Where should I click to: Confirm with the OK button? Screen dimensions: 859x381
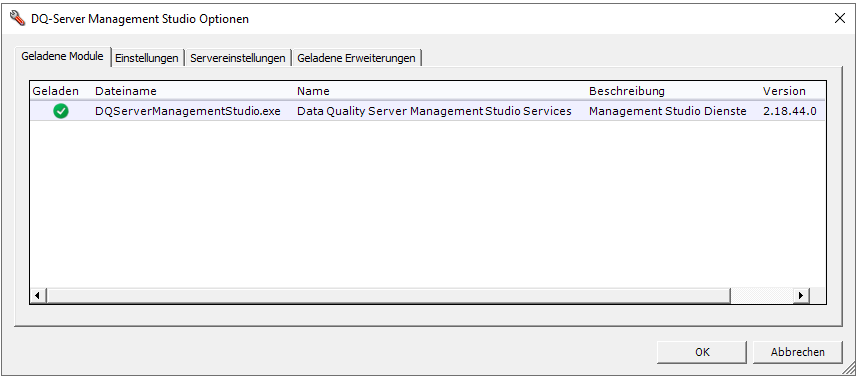pyautogui.click(x=702, y=352)
